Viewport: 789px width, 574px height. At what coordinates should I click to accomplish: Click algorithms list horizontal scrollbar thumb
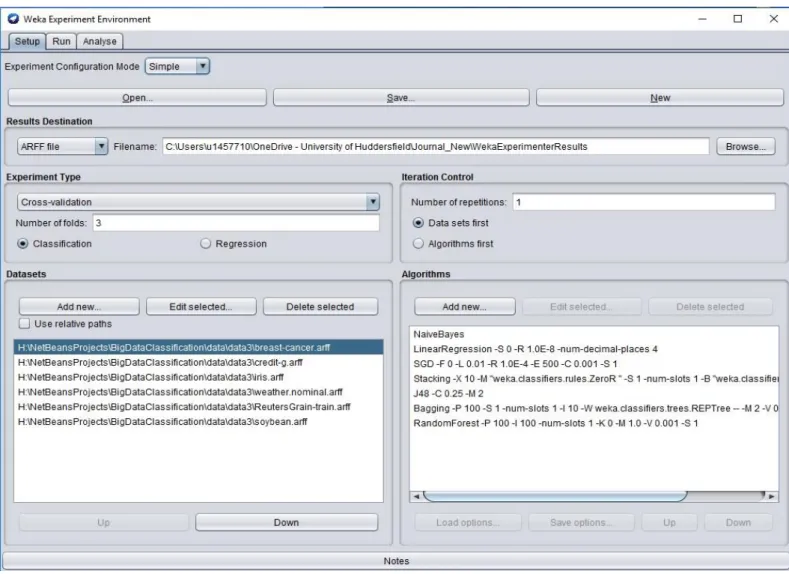click(555, 497)
